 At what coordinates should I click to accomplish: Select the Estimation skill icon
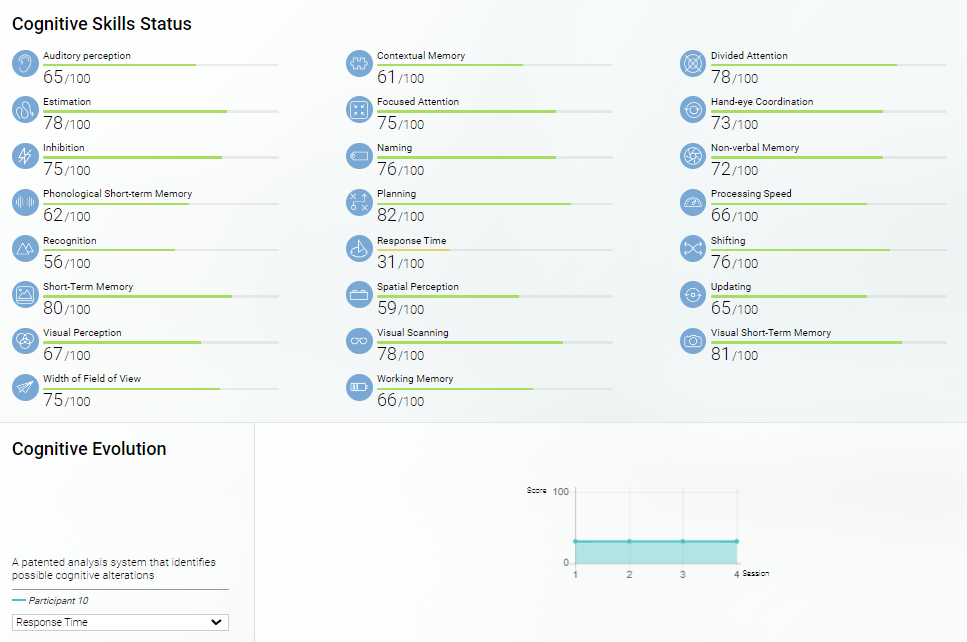point(25,110)
